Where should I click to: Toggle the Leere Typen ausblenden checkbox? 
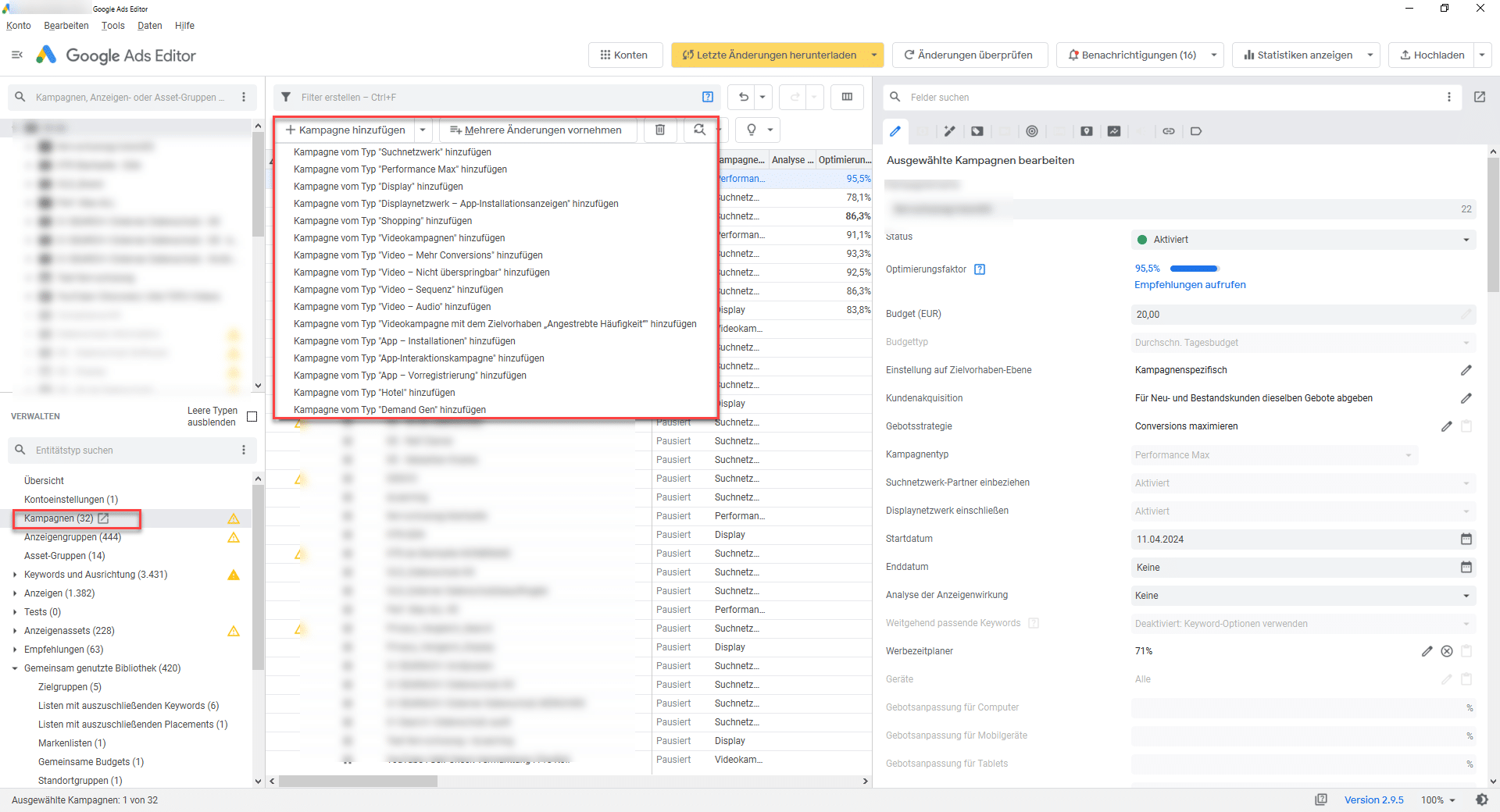252,417
